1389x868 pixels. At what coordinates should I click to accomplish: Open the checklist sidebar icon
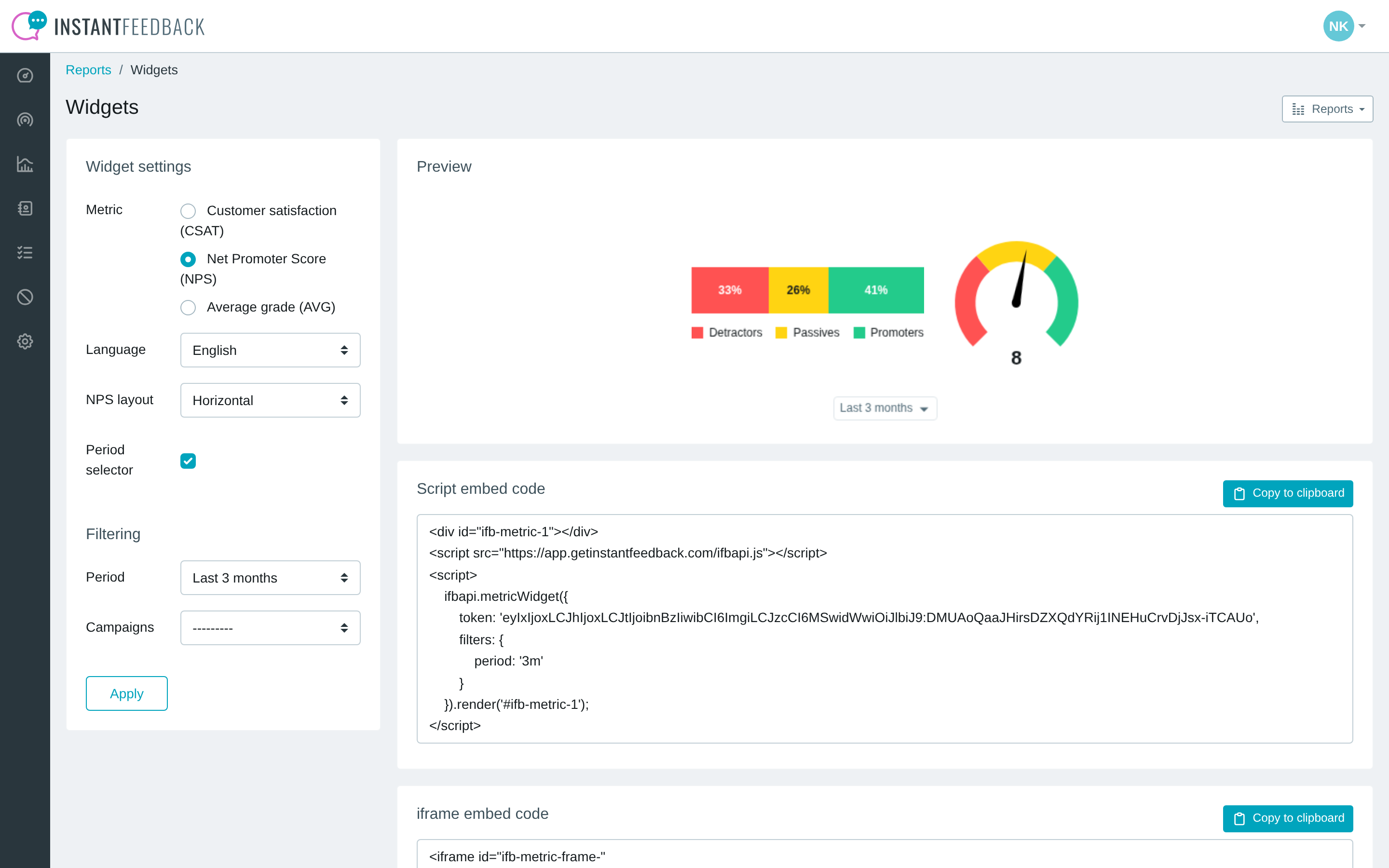point(25,253)
